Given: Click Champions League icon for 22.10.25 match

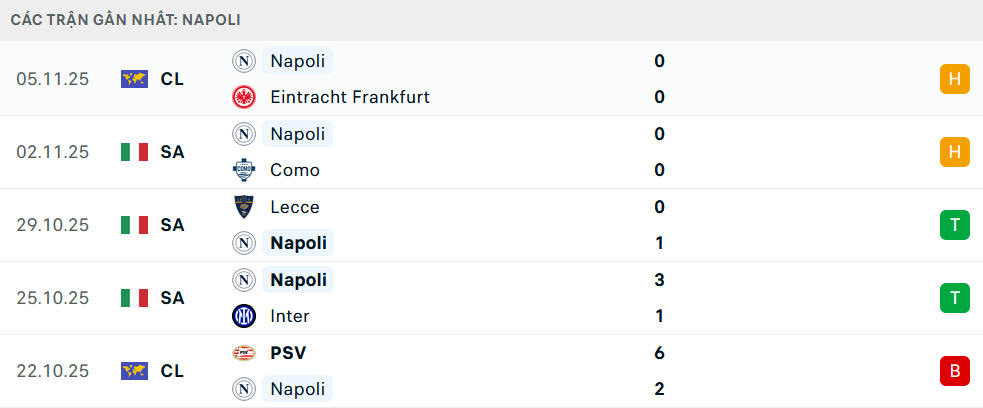Looking at the screenshot, I should pyautogui.click(x=134, y=371).
